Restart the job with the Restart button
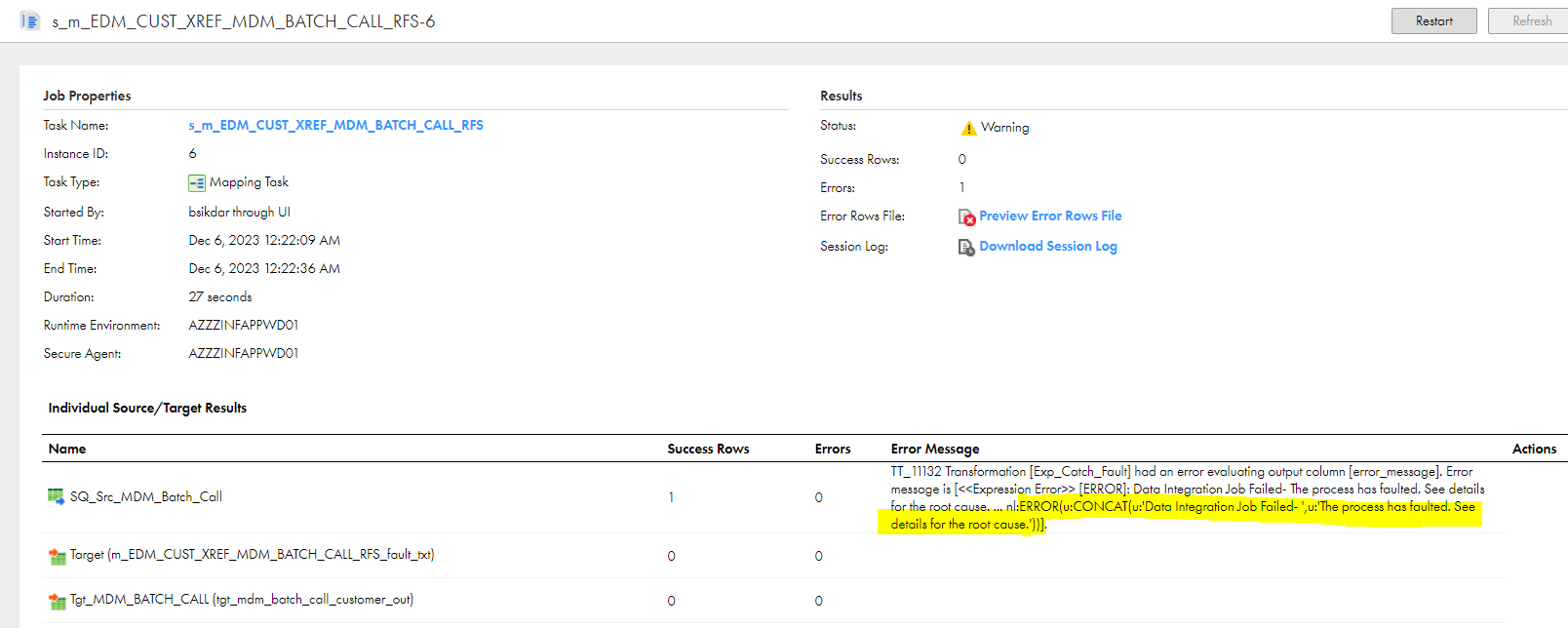The height and width of the screenshot is (628, 1568). pos(1433,20)
